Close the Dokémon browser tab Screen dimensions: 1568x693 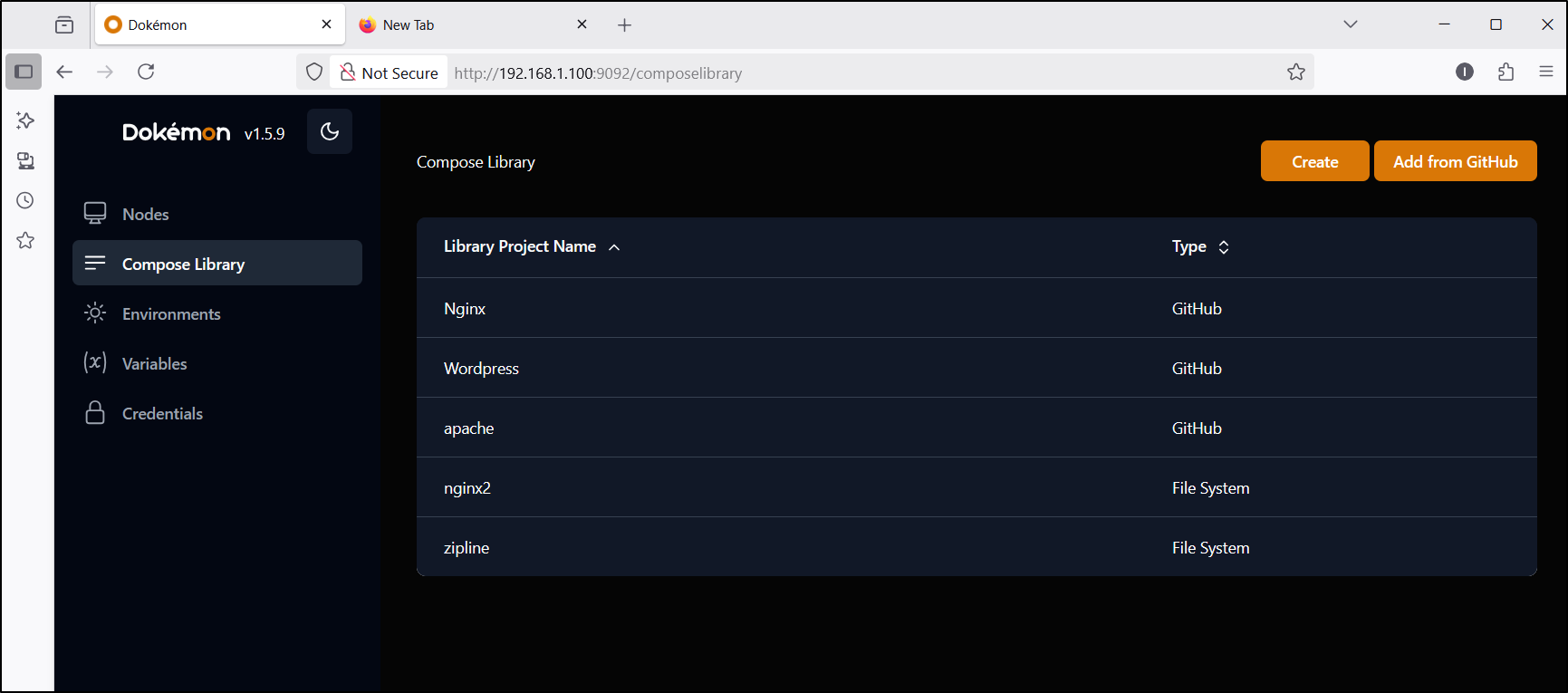326,24
